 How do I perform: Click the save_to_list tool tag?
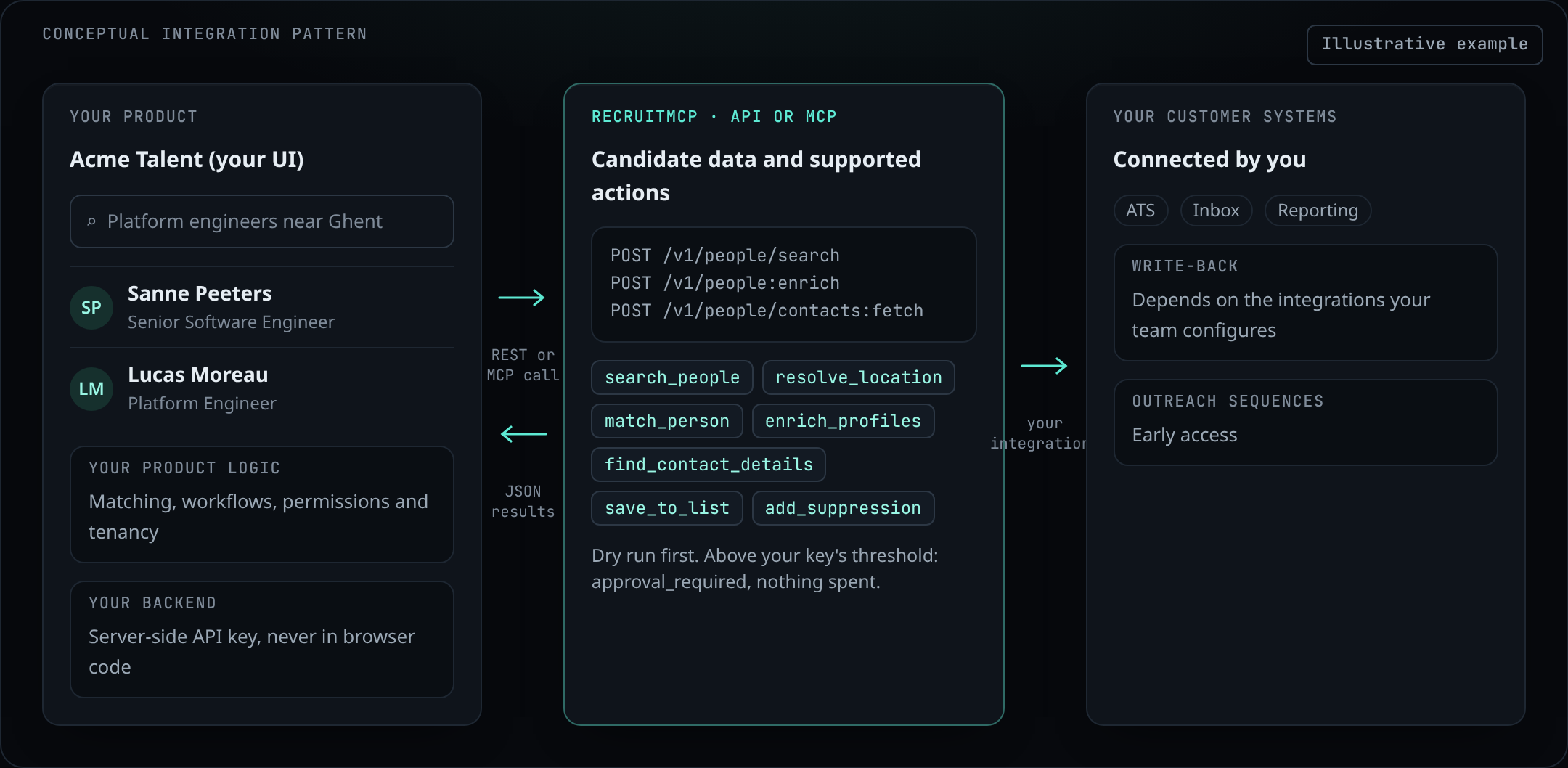(667, 508)
